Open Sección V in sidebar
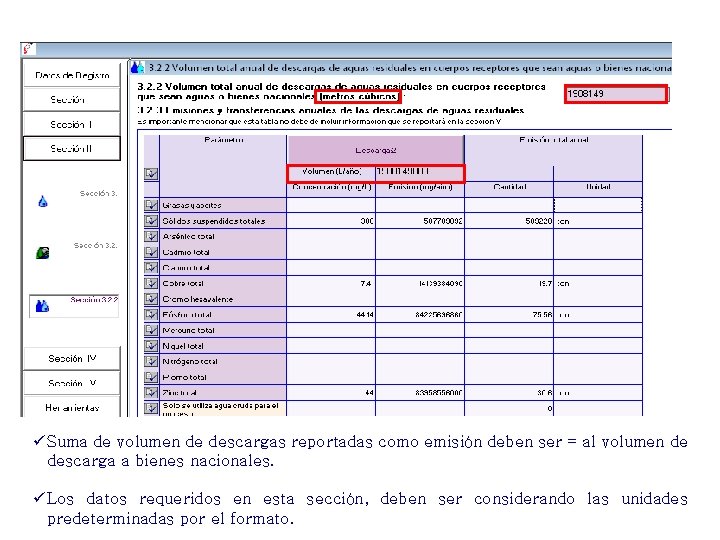 (72, 383)
